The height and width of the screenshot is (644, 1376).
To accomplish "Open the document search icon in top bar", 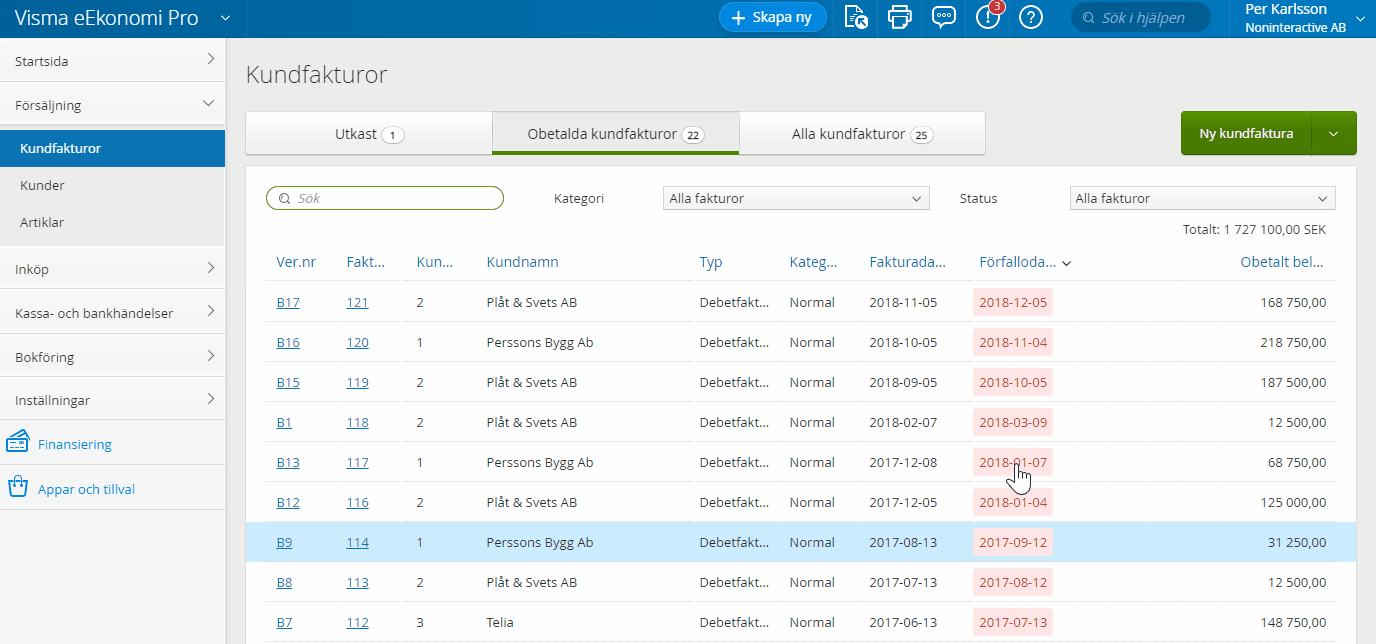I will click(856, 17).
